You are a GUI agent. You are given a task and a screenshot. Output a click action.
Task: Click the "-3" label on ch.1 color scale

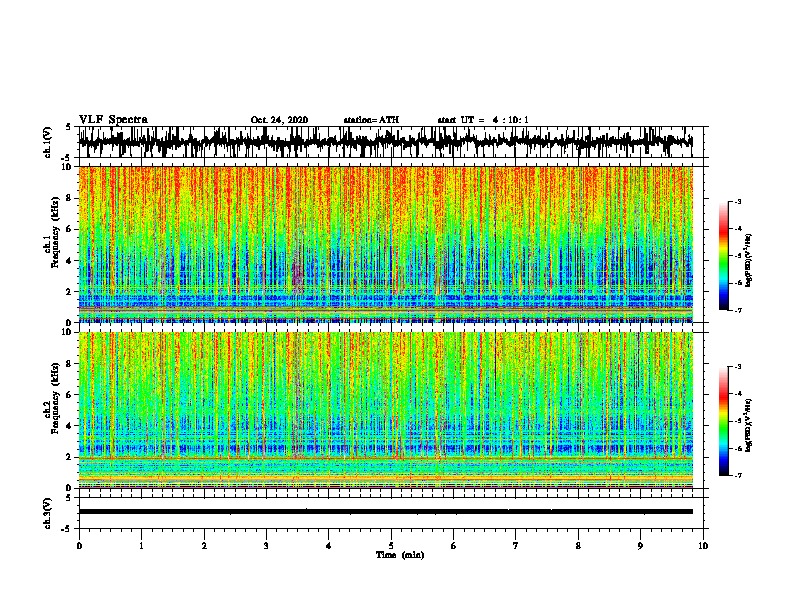737,202
